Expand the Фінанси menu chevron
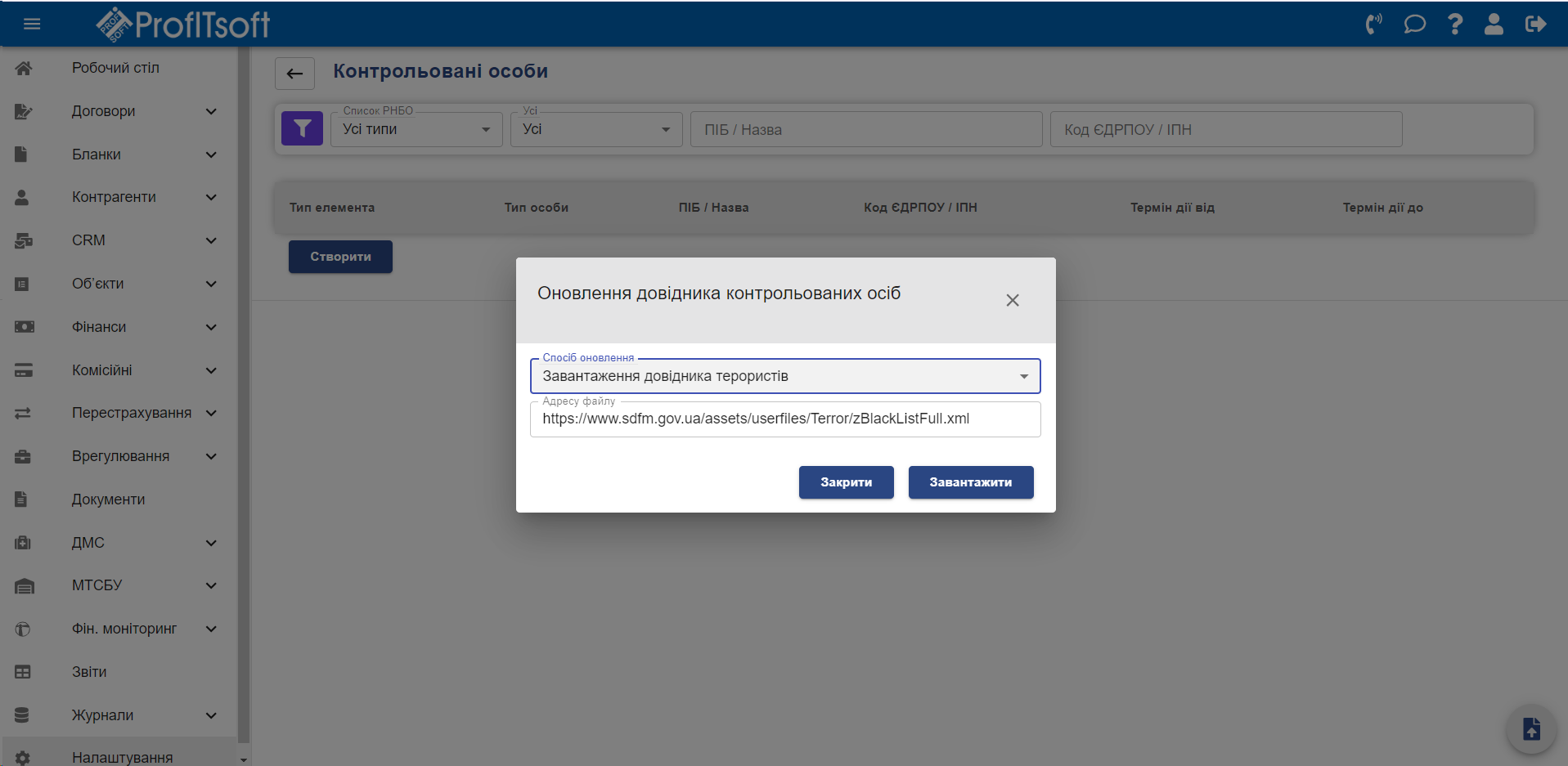 (211, 327)
